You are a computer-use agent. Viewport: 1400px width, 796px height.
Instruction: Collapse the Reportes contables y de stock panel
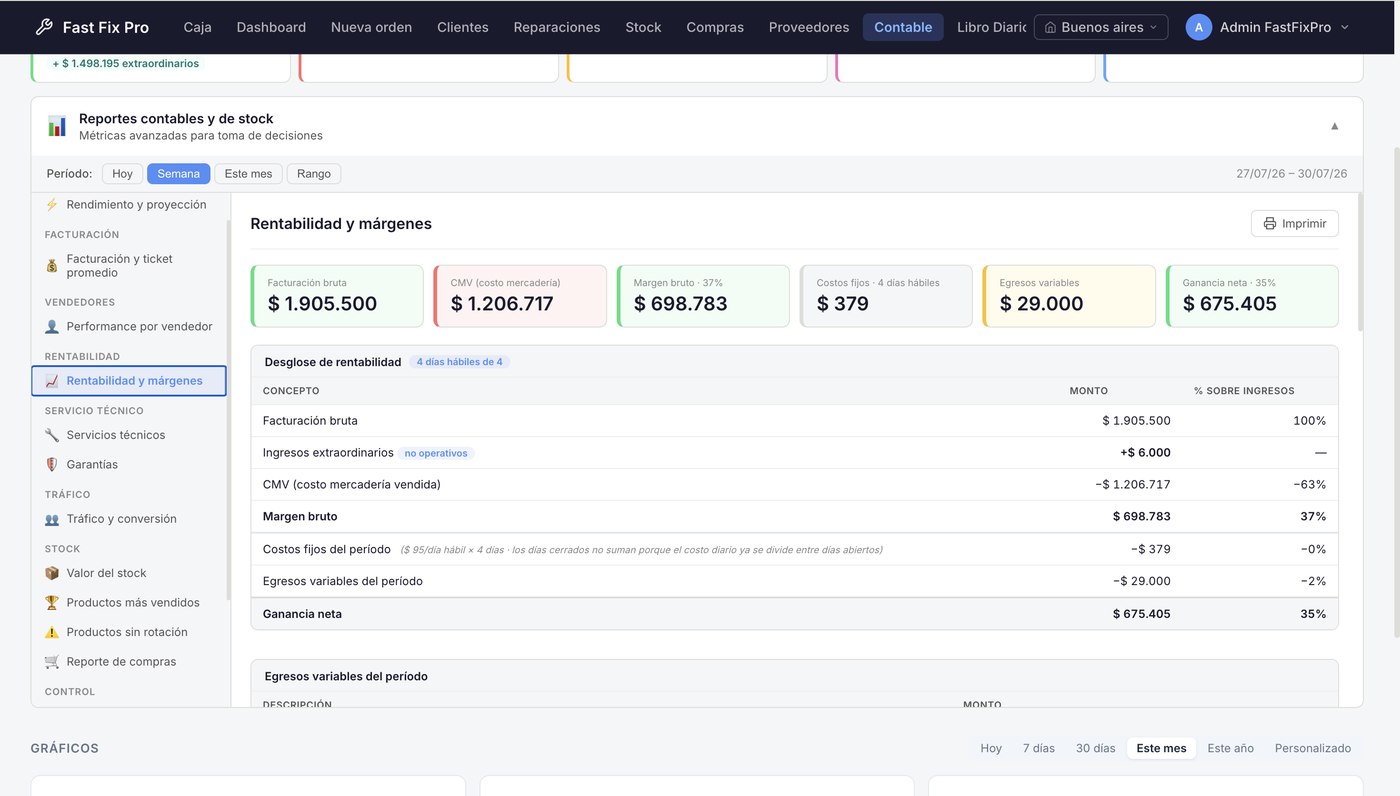pos(1334,126)
